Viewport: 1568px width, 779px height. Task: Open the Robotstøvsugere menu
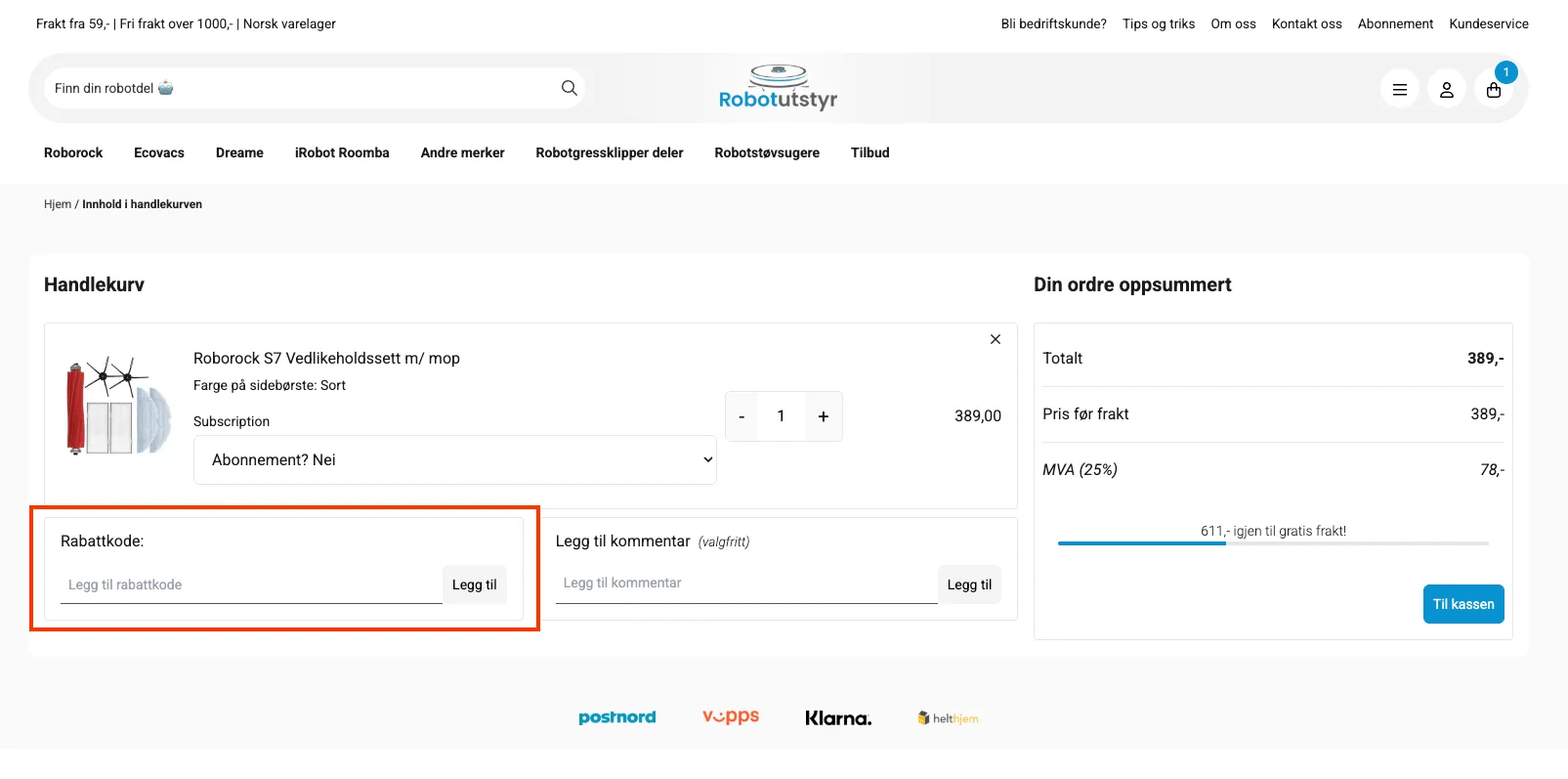(767, 152)
